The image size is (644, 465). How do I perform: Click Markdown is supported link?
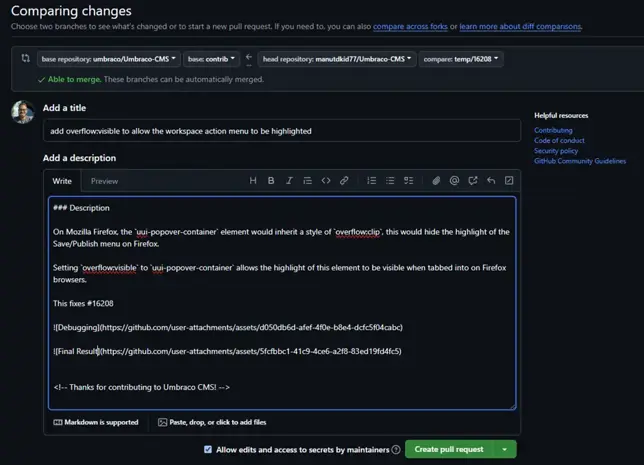click(96, 422)
